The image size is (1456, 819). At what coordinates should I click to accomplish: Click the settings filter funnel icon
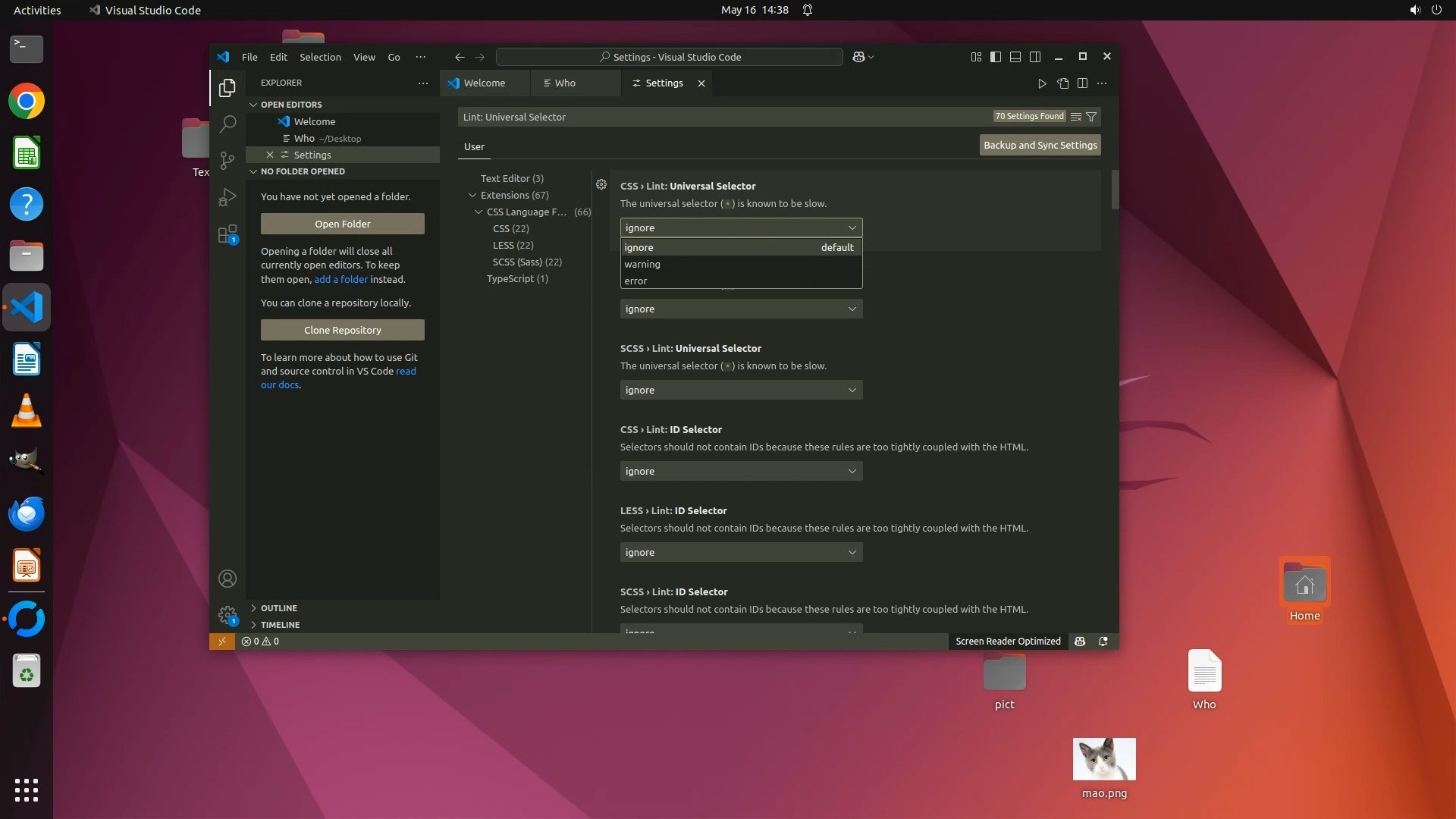(1091, 117)
